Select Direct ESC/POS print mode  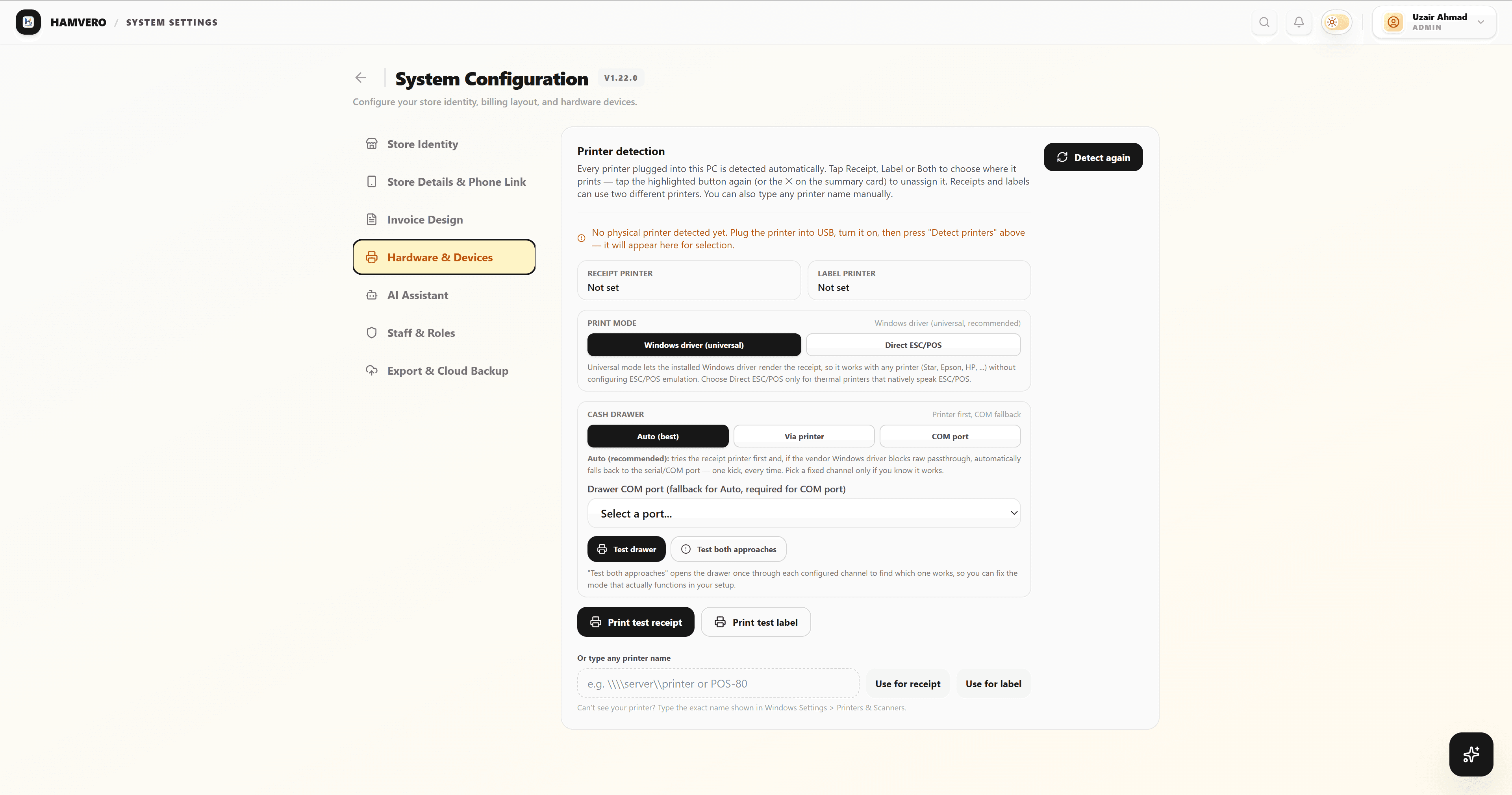coord(913,345)
